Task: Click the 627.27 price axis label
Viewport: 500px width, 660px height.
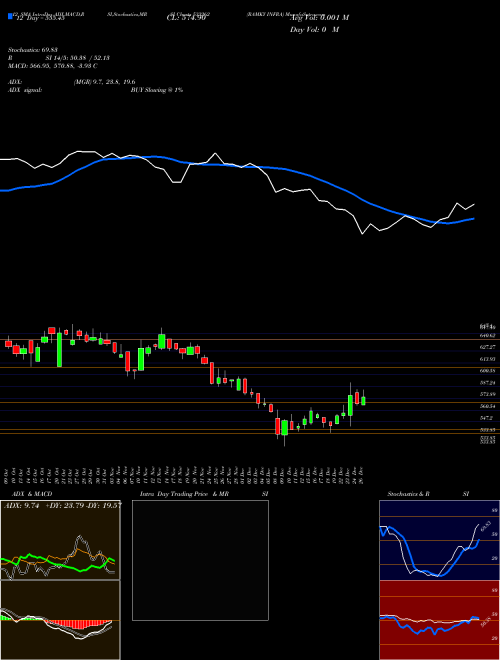Action: [x=488, y=347]
